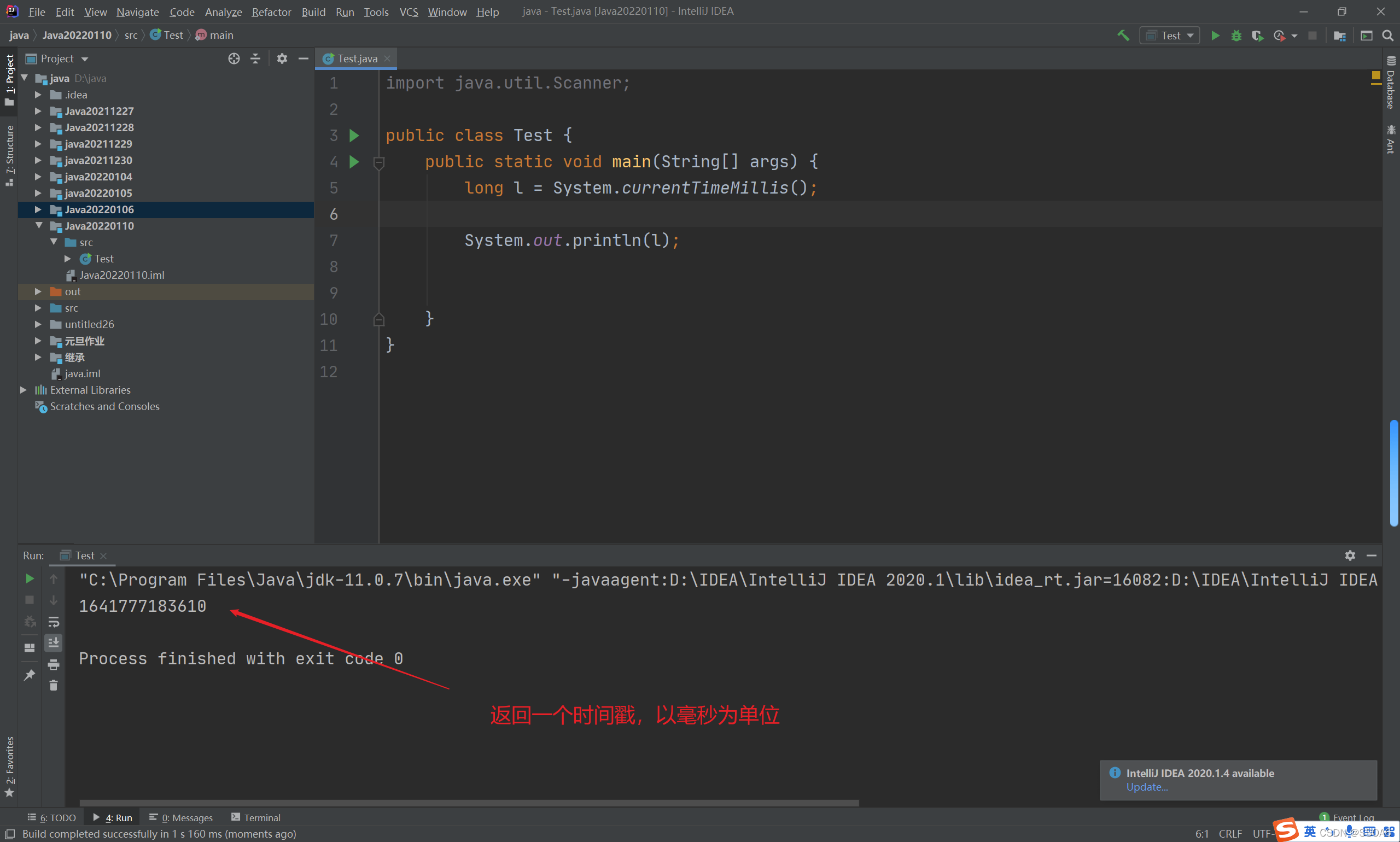The width and height of the screenshot is (1400, 842).
Task: Click the Build project hammer icon
Action: tap(1123, 35)
